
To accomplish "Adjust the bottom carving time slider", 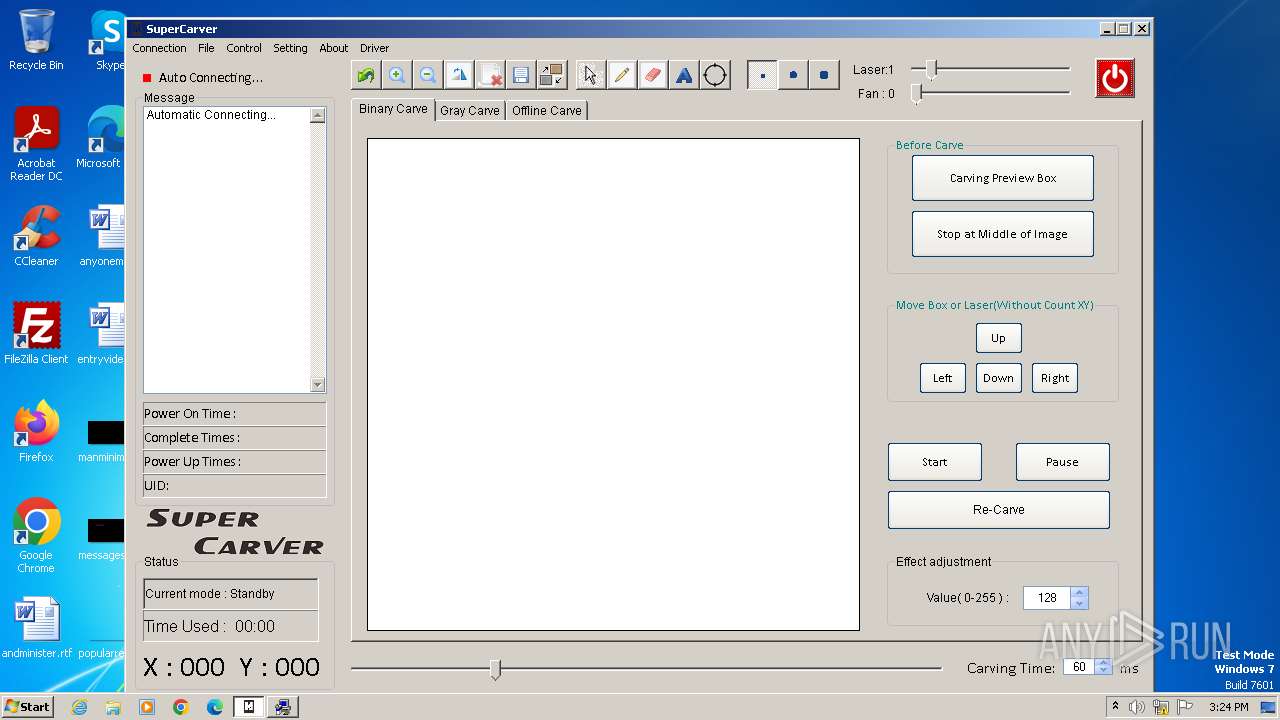I will [x=495, y=669].
